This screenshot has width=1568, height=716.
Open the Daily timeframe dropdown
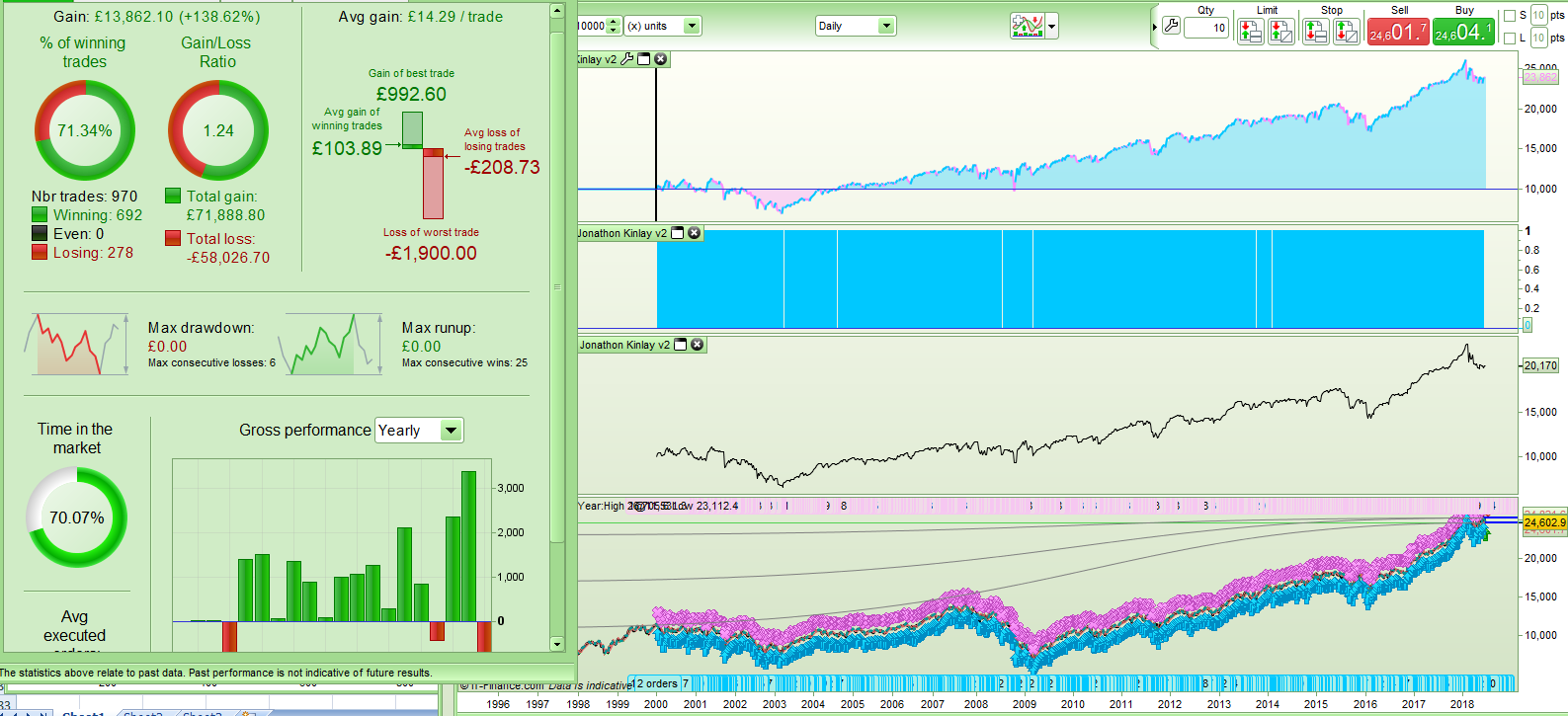pos(856,27)
